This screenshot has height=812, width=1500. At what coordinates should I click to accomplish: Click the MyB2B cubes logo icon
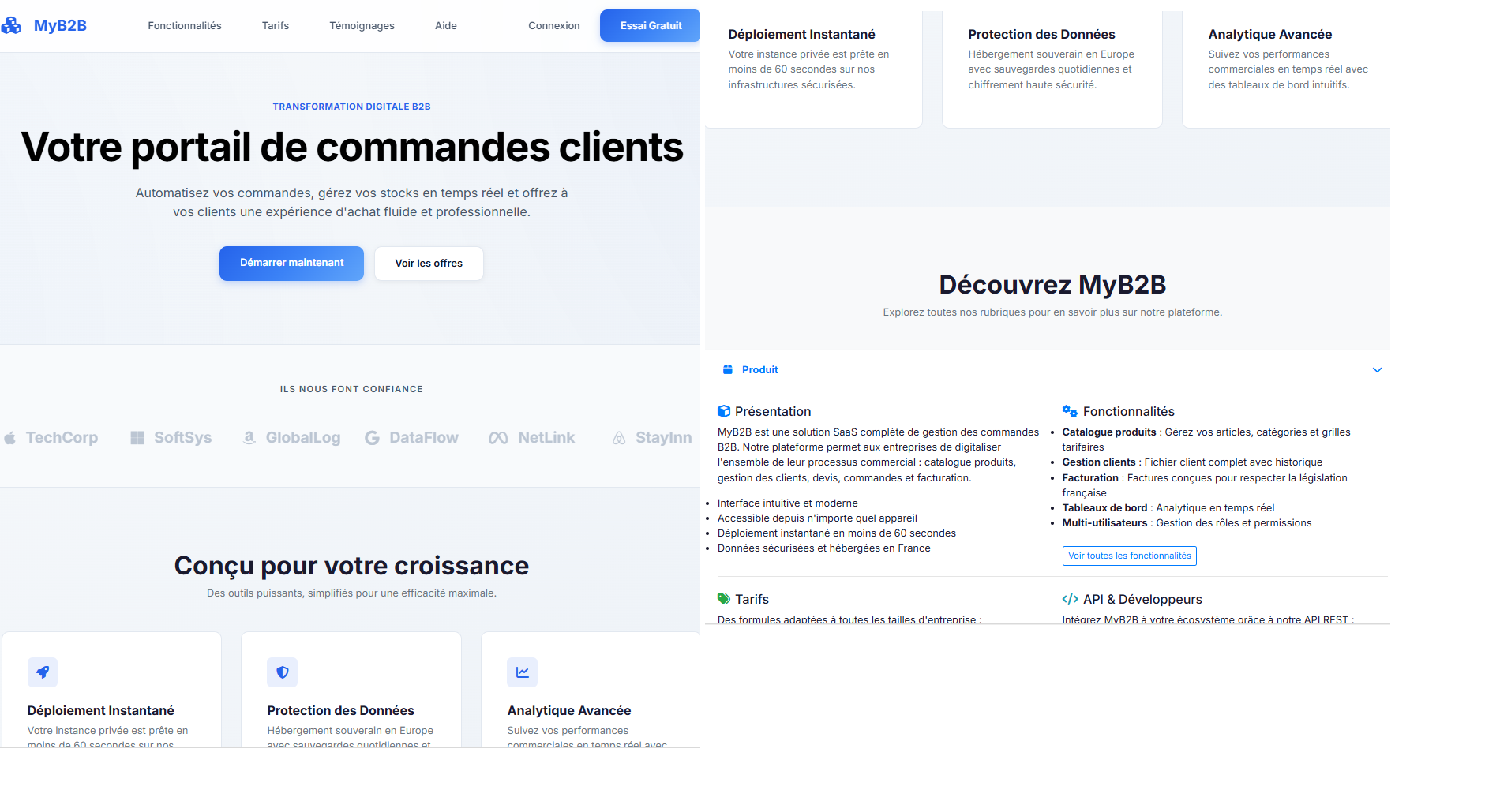coord(12,26)
